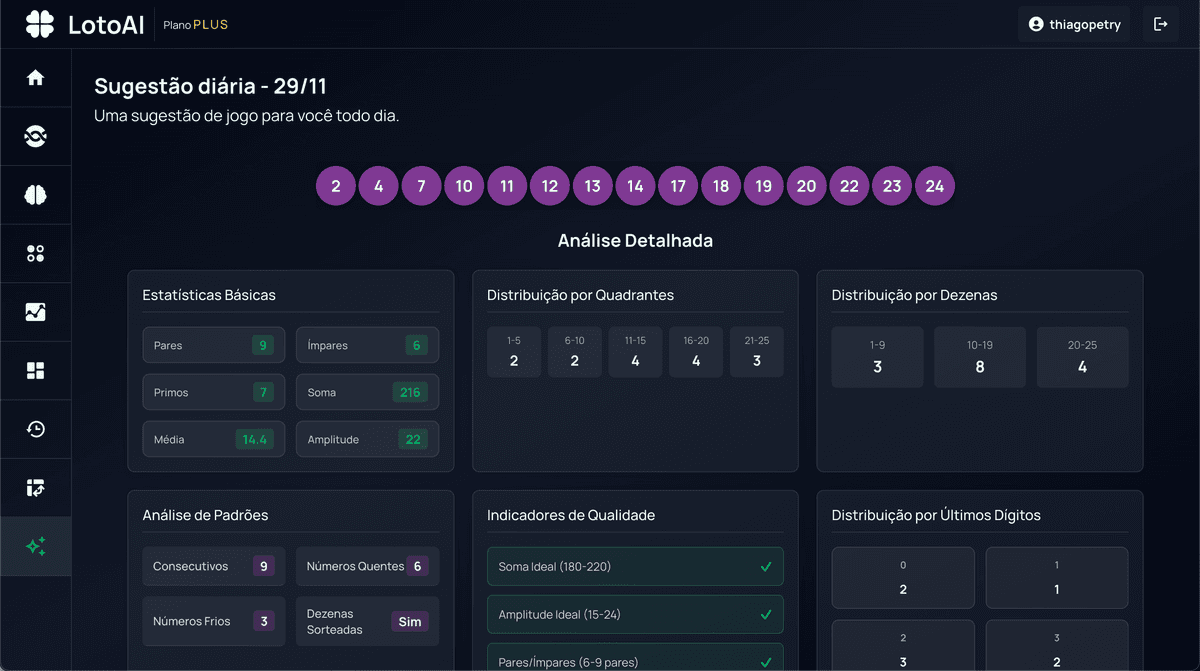Click the 10-19 dezenas distribution tile
The height and width of the screenshot is (671, 1200).
coord(980,357)
